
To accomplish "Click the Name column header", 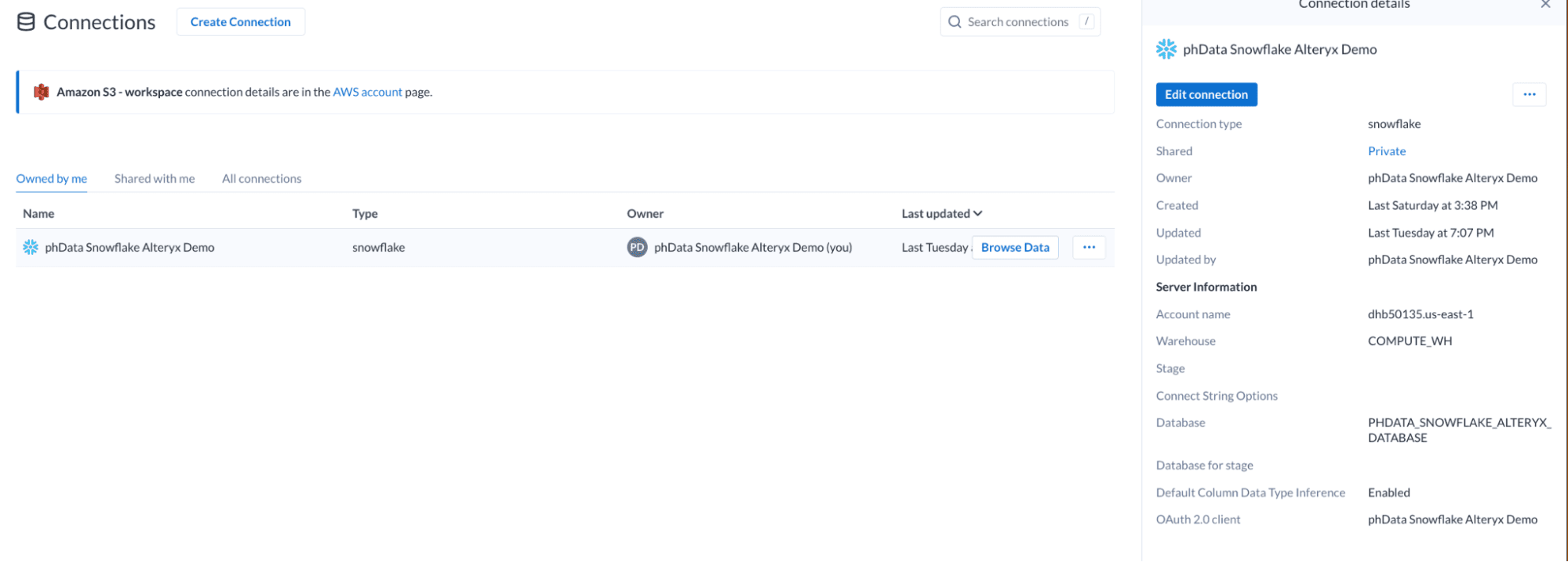I will pos(38,214).
